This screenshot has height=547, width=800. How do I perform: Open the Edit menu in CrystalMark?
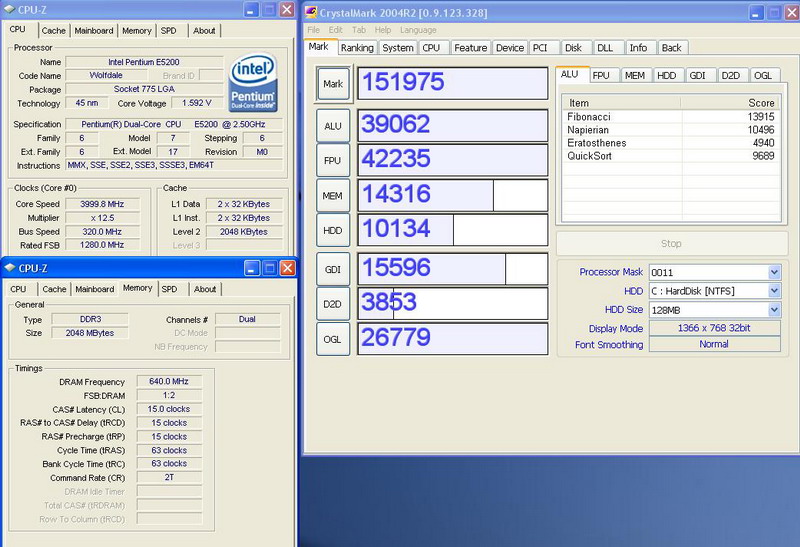(335, 30)
